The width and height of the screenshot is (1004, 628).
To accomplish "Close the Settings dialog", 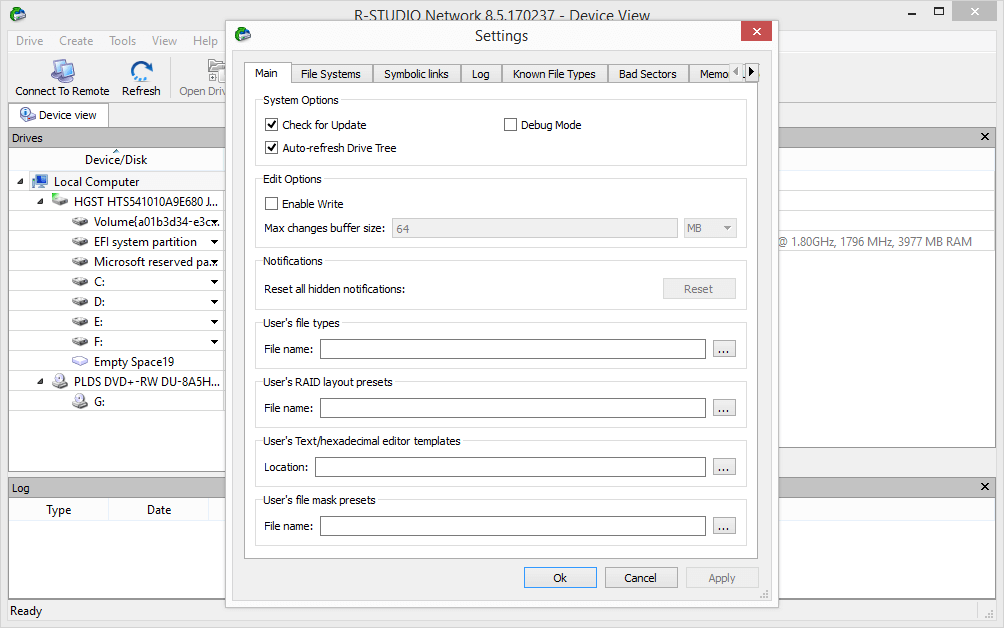I will pos(756,31).
